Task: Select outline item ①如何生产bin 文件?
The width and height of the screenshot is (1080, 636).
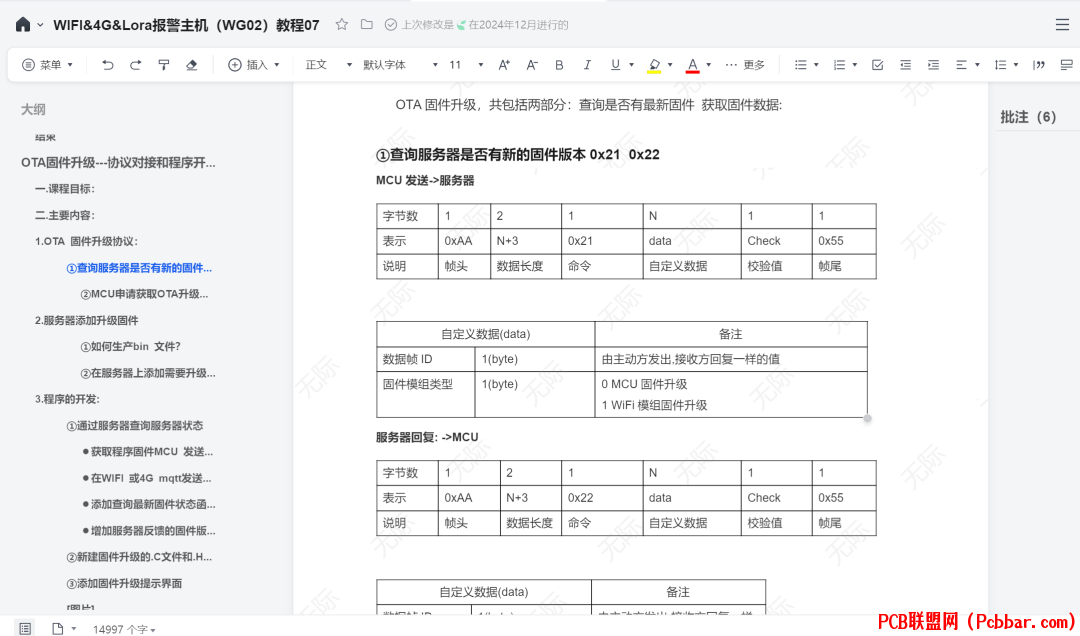Action: tap(130, 347)
